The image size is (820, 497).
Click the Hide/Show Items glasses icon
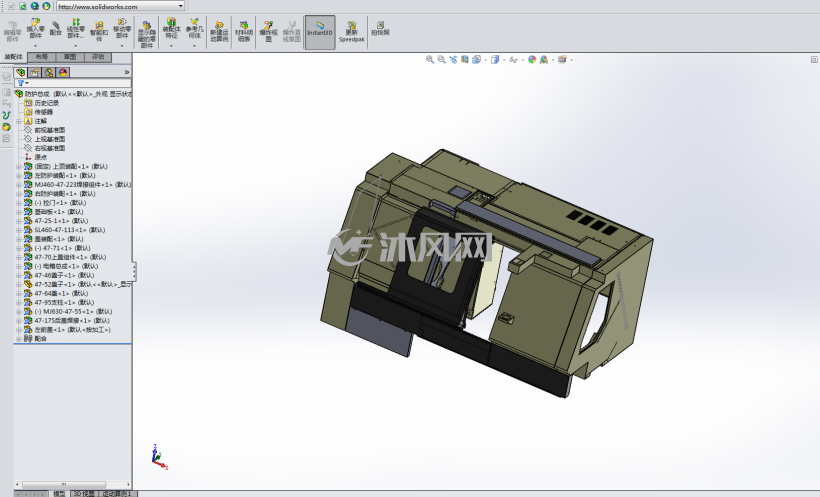pyautogui.click(x=513, y=60)
